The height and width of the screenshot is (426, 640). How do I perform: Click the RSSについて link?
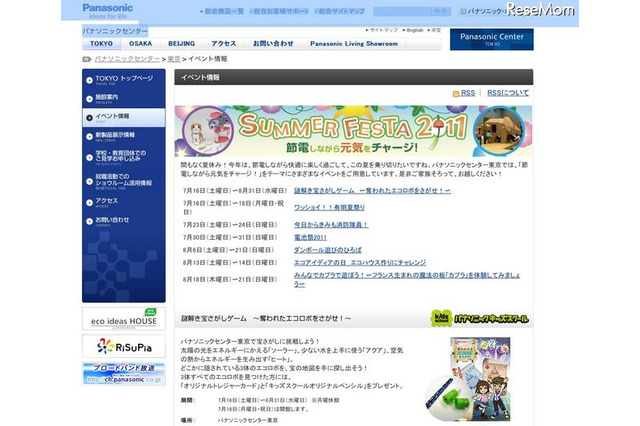click(x=508, y=92)
